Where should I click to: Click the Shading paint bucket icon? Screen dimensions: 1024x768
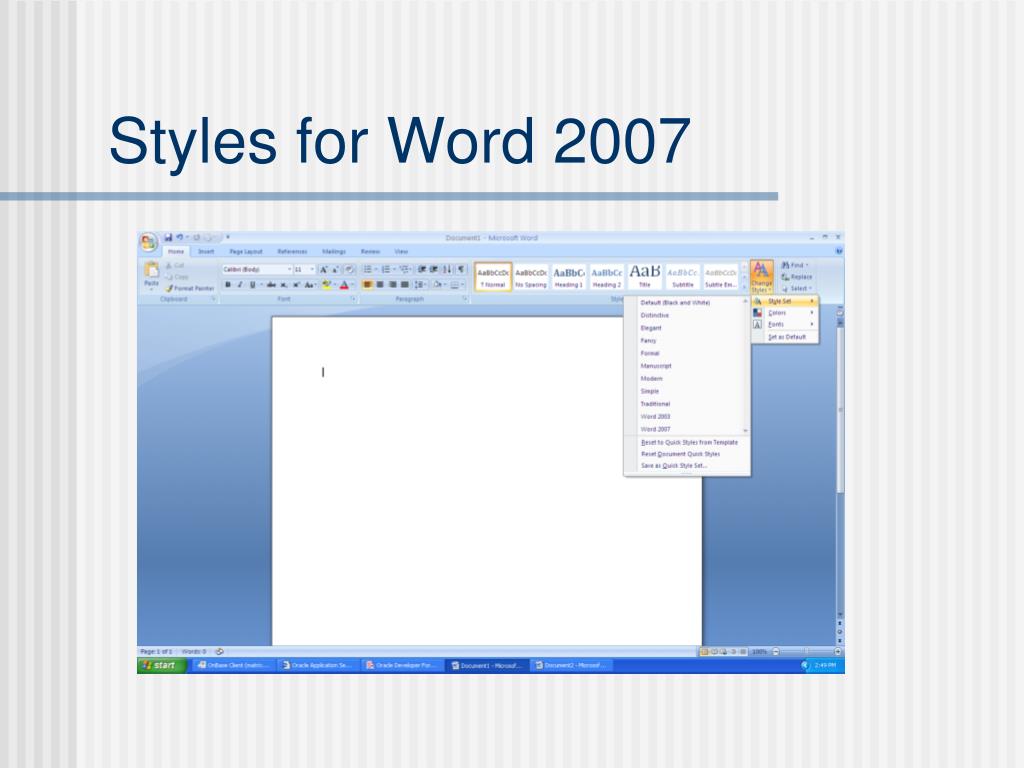pos(438,285)
